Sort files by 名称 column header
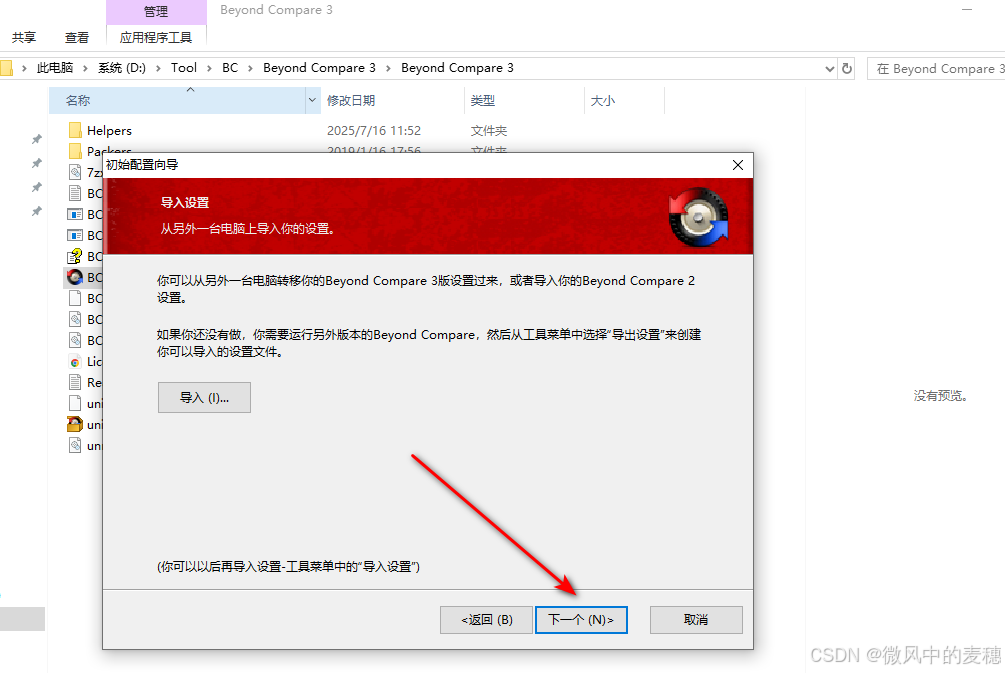Image resolution: width=1005 pixels, height=673 pixels. tap(177, 101)
